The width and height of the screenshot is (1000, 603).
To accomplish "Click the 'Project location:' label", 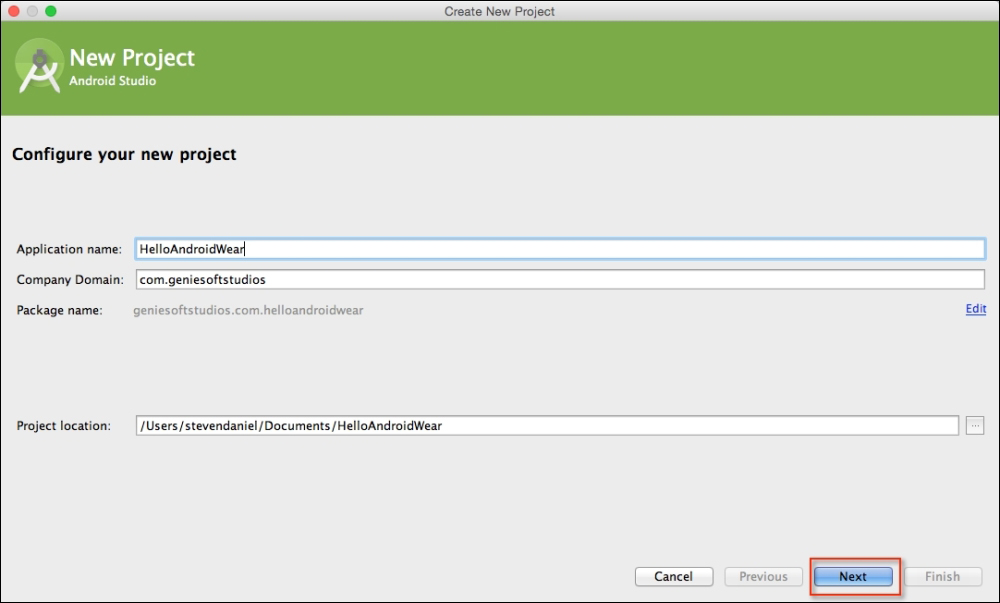I will [64, 426].
